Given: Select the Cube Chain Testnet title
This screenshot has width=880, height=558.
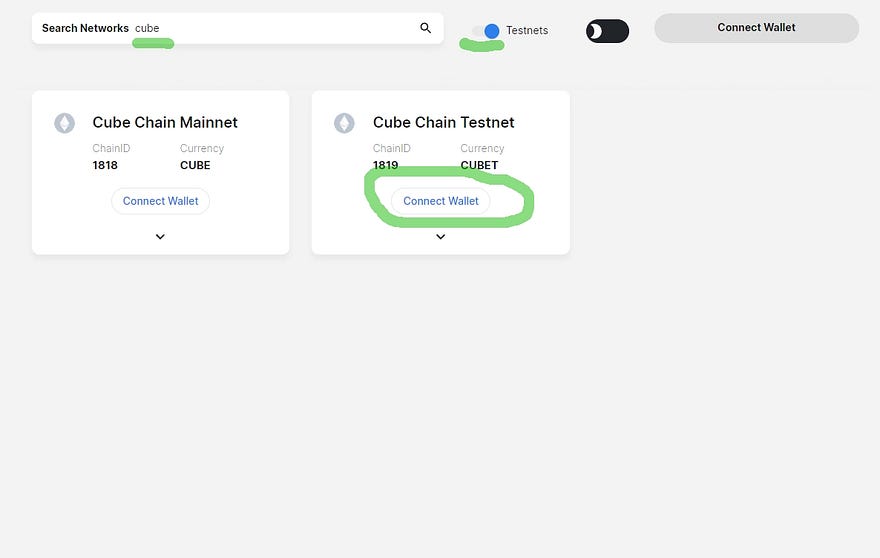Looking at the screenshot, I should pos(443,122).
